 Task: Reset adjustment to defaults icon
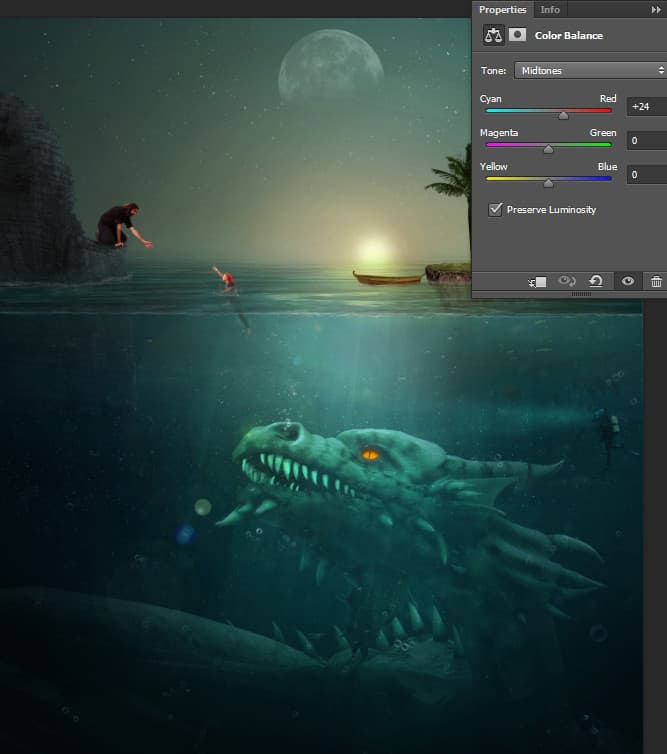click(x=596, y=281)
